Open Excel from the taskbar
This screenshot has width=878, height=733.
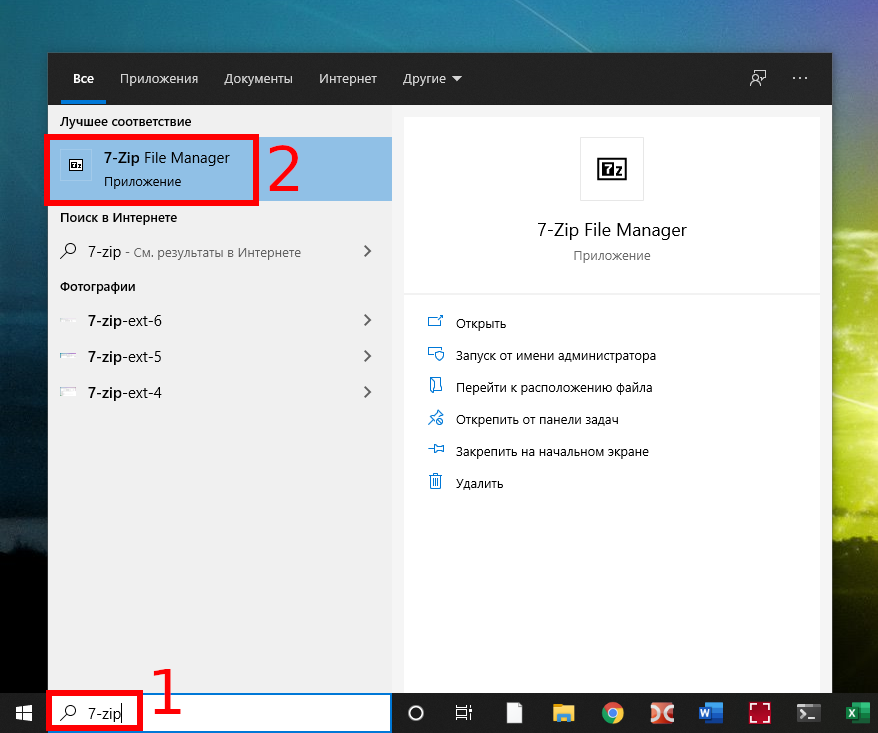[x=856, y=713]
